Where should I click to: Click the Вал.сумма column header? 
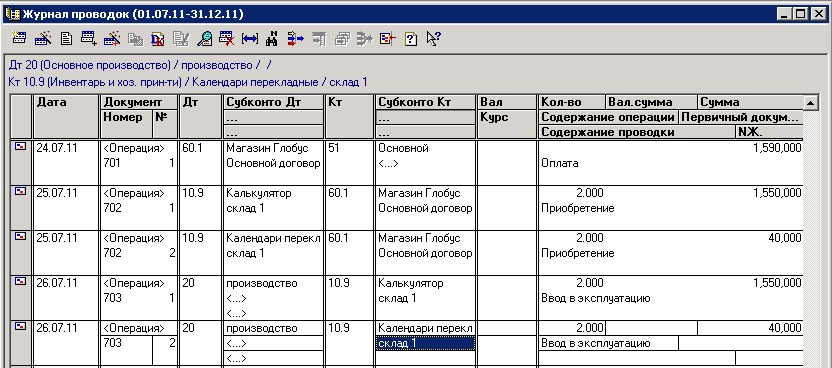651,102
